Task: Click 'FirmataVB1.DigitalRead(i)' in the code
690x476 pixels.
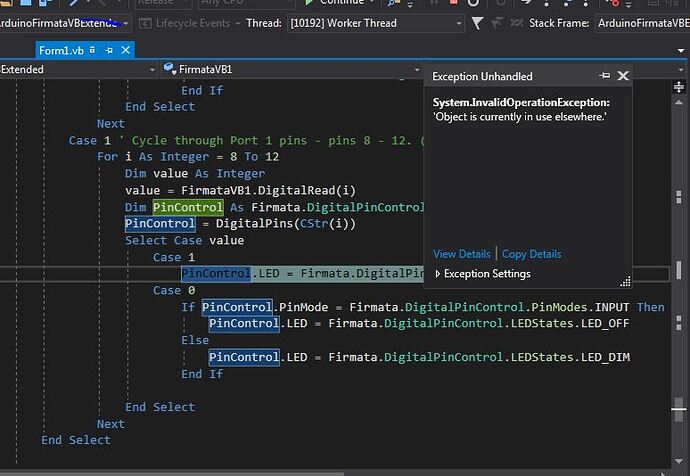Action: point(268,190)
